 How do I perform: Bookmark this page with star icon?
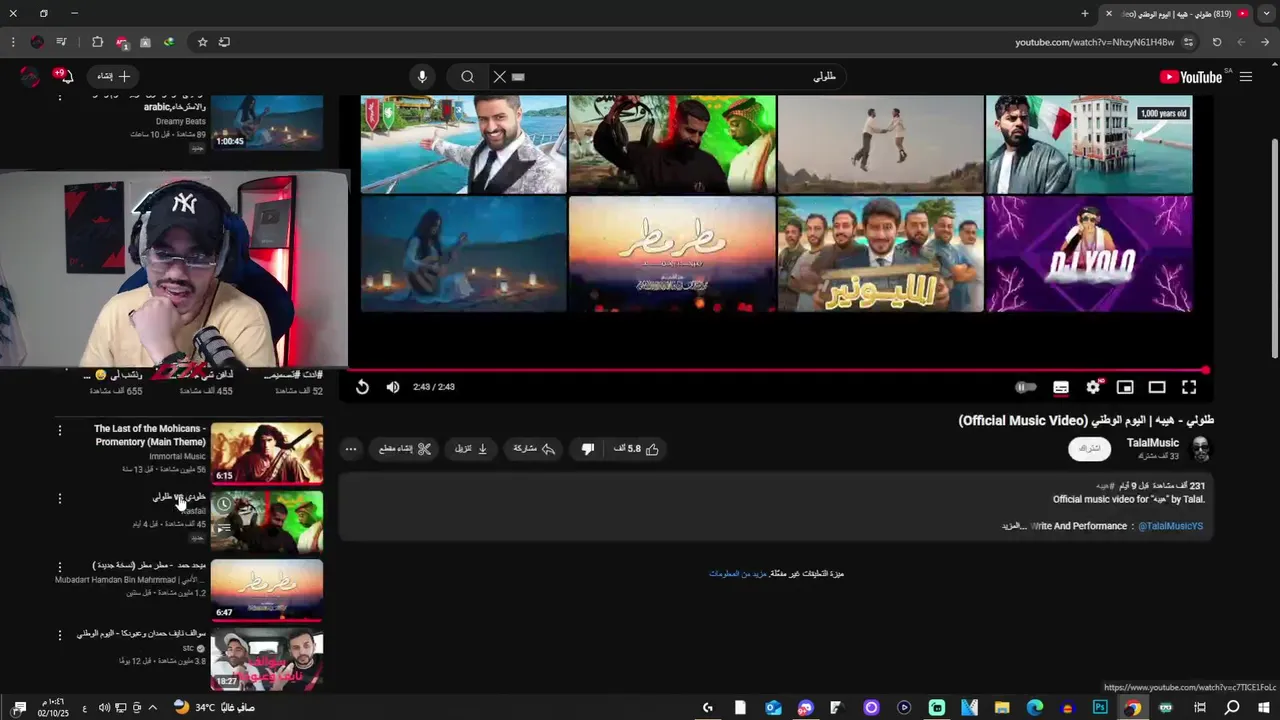202,42
